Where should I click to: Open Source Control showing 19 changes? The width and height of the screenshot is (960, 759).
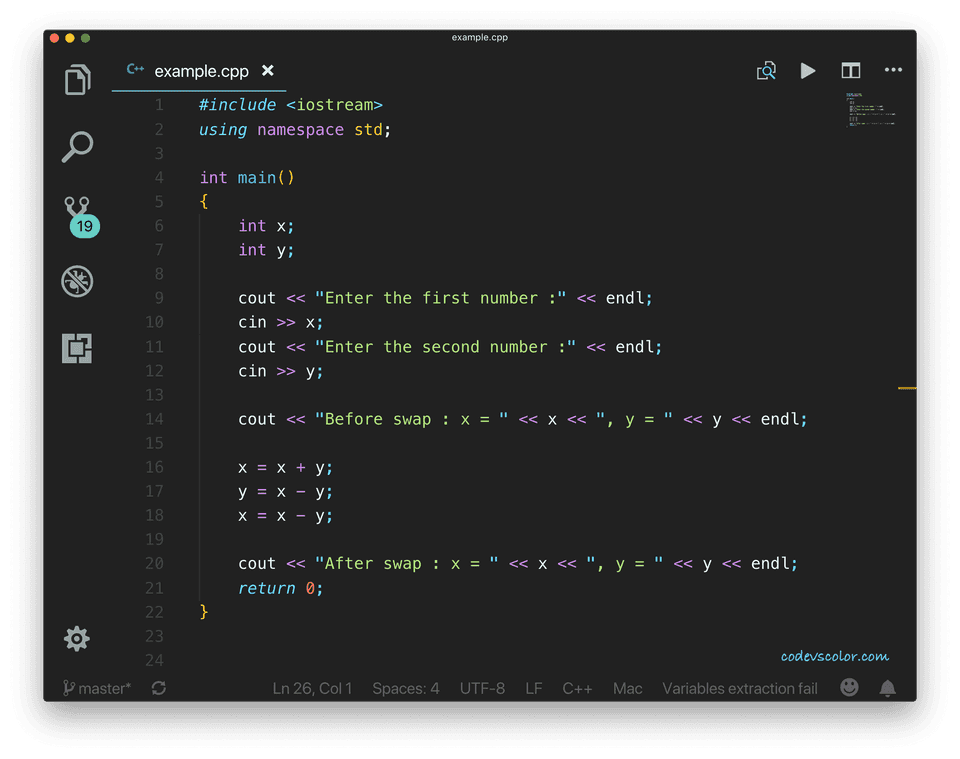click(x=77, y=213)
